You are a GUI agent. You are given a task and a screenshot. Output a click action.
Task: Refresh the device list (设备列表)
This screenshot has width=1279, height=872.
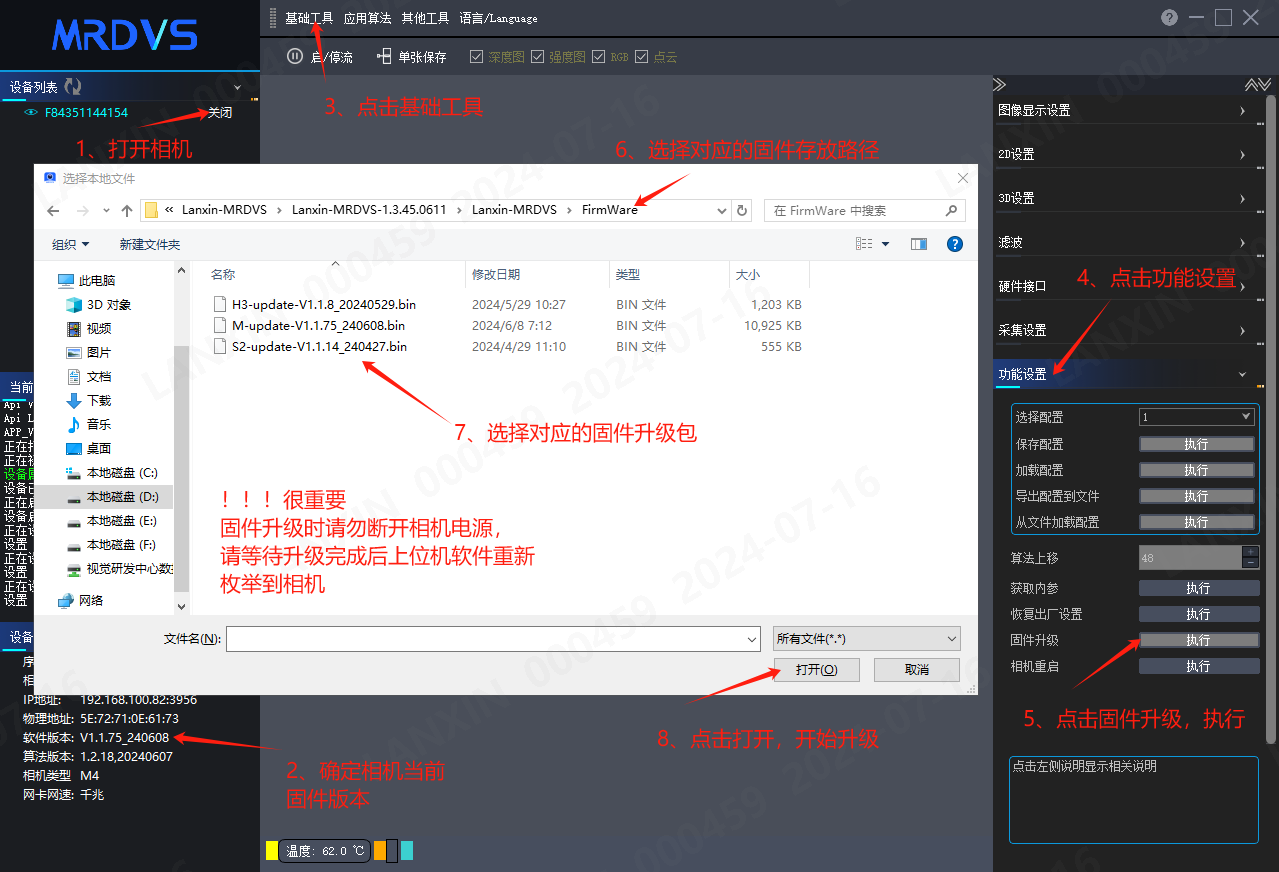[73, 87]
